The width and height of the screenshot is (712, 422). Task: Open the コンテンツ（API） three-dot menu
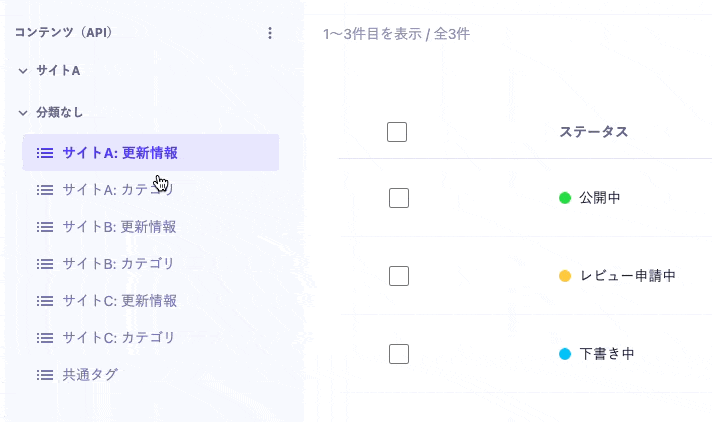[270, 33]
